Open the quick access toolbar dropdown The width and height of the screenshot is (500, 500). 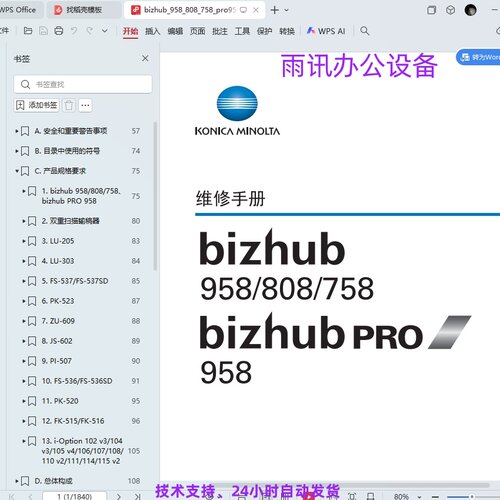pos(105,31)
